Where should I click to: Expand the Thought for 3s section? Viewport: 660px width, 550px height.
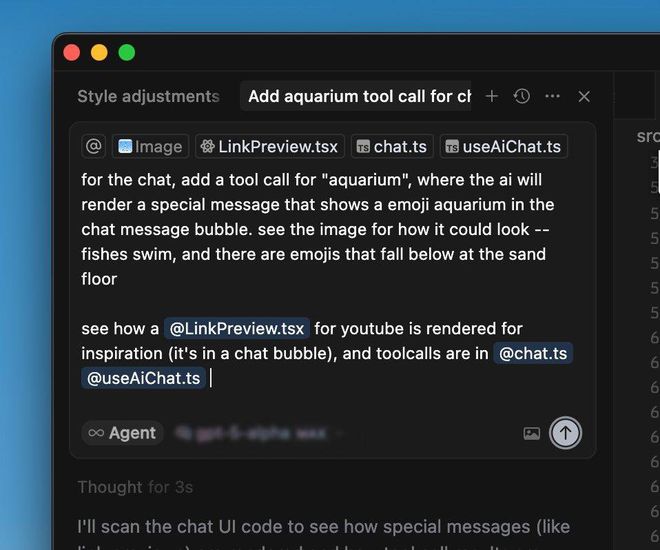[135, 487]
